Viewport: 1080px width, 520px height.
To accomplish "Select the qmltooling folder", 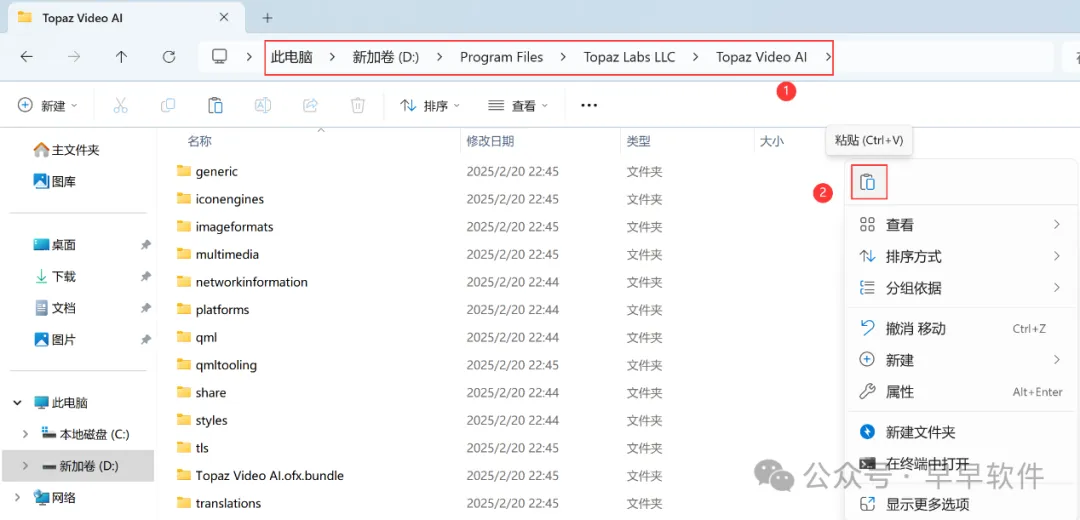I will (x=226, y=365).
